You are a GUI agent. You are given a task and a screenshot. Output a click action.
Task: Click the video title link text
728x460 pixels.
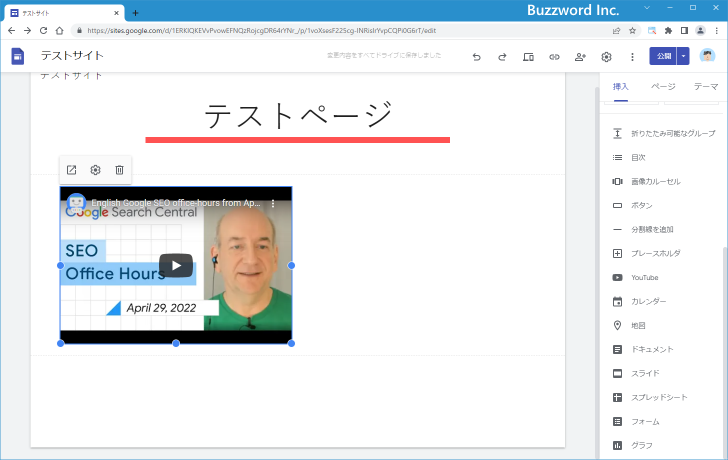(176, 203)
